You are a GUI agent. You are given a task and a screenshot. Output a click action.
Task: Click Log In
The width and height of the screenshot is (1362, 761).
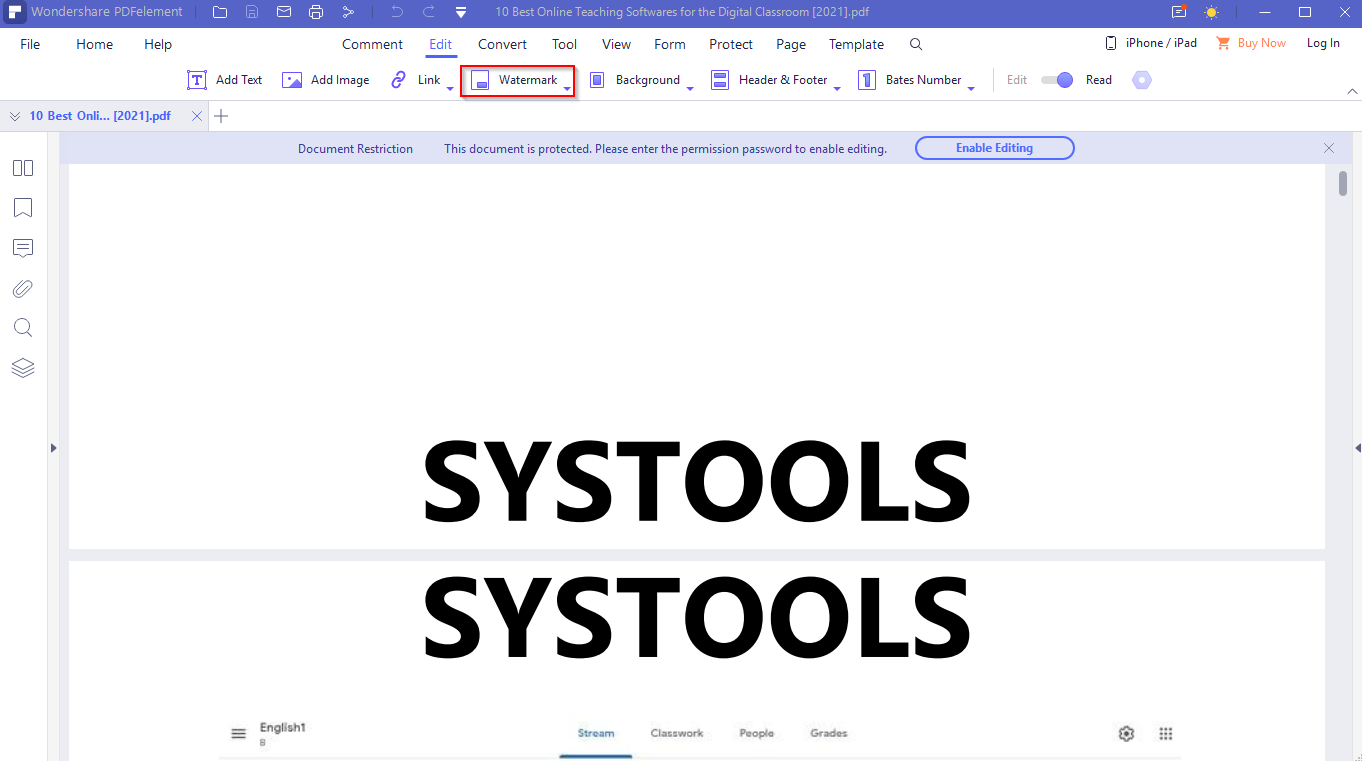click(x=1323, y=43)
